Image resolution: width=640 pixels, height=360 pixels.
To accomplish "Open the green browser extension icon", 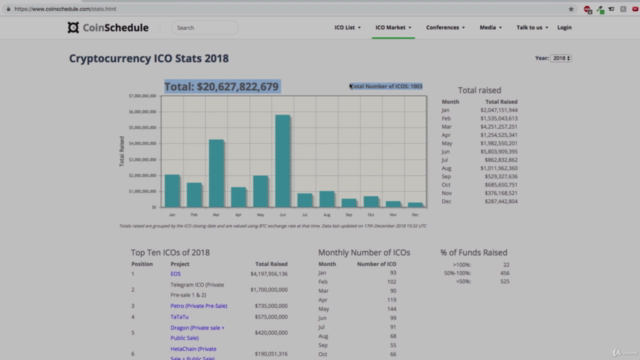I will coord(600,9).
